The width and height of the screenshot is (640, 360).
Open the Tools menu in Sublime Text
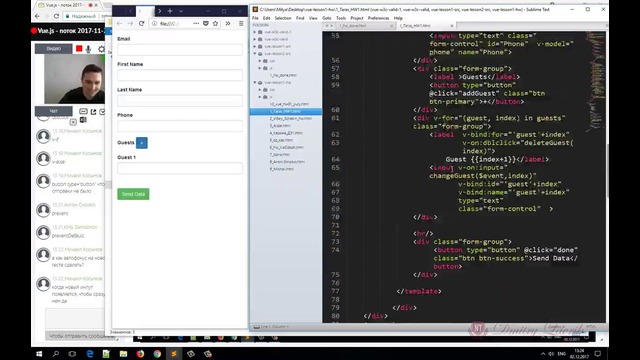341,18
